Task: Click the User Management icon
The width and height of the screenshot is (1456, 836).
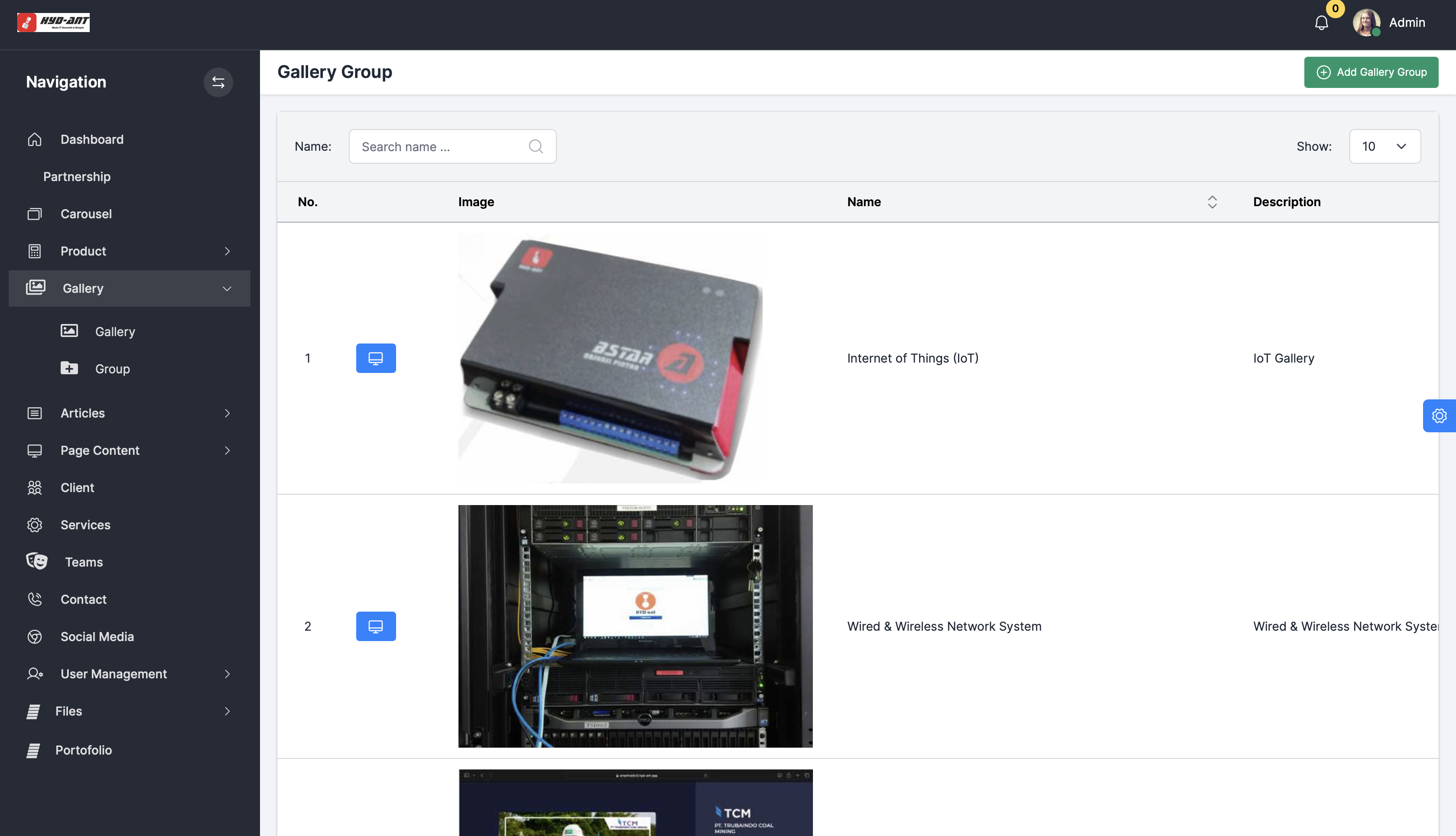Action: pyautogui.click(x=35, y=674)
